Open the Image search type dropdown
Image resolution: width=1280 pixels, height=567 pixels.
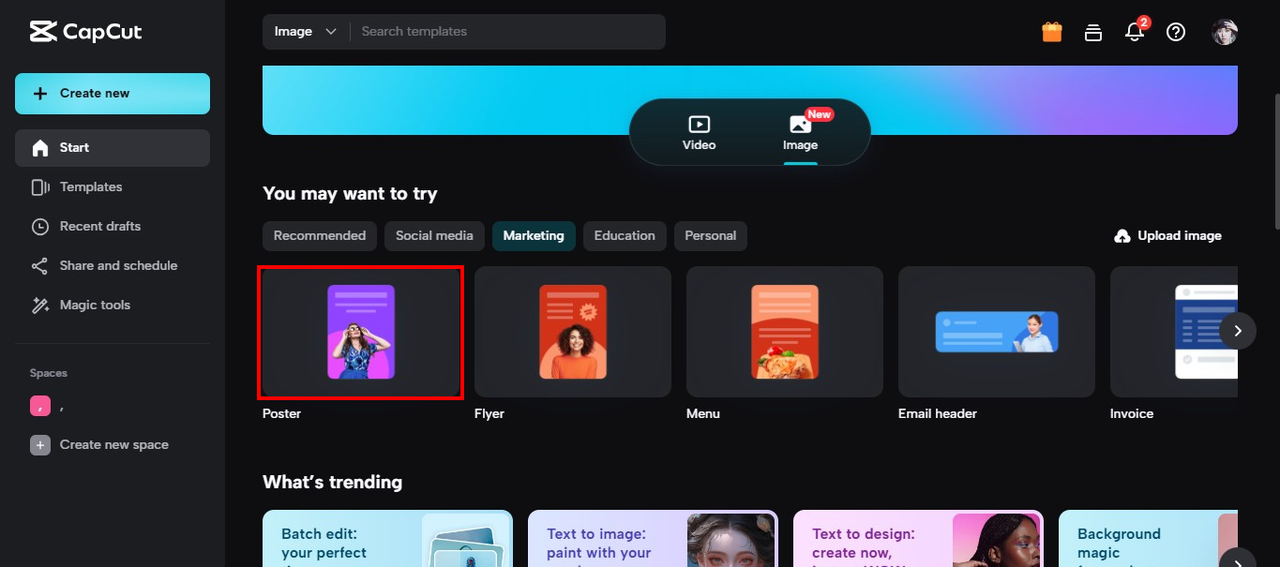pyautogui.click(x=306, y=32)
